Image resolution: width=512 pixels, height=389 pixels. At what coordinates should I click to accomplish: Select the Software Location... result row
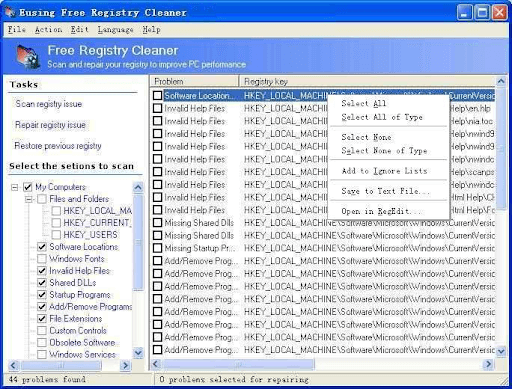coord(323,96)
